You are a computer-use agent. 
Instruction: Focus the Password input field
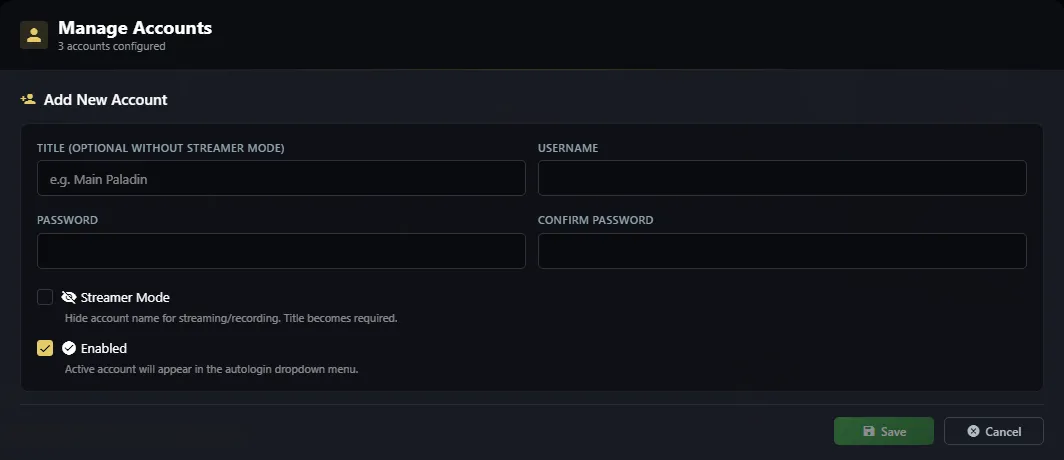pyautogui.click(x=281, y=251)
